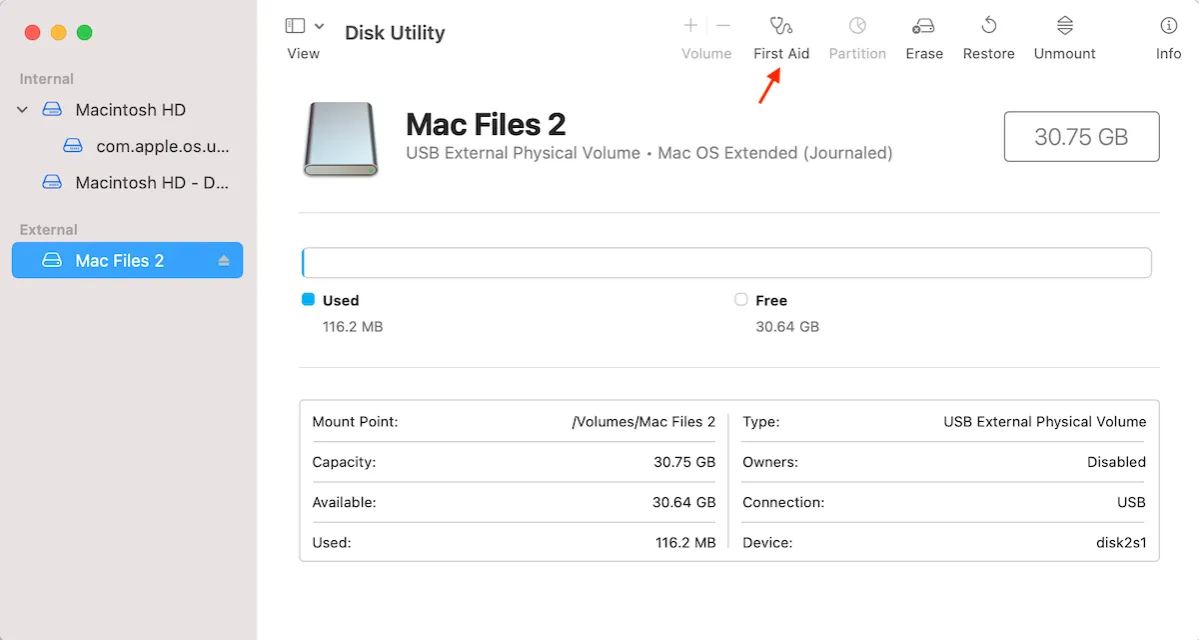Eject Mac Files 2 from sidebar

[223, 261]
